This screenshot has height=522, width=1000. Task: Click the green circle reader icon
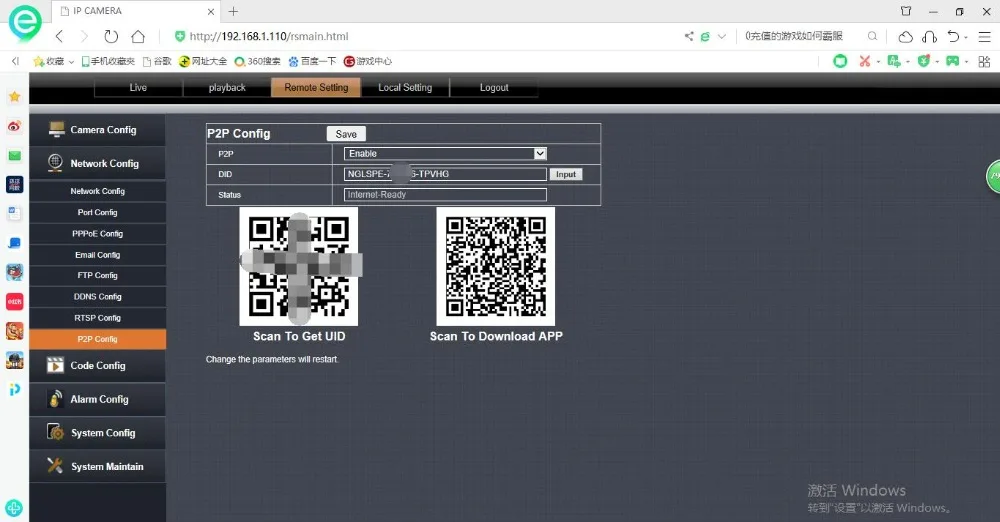(841, 61)
